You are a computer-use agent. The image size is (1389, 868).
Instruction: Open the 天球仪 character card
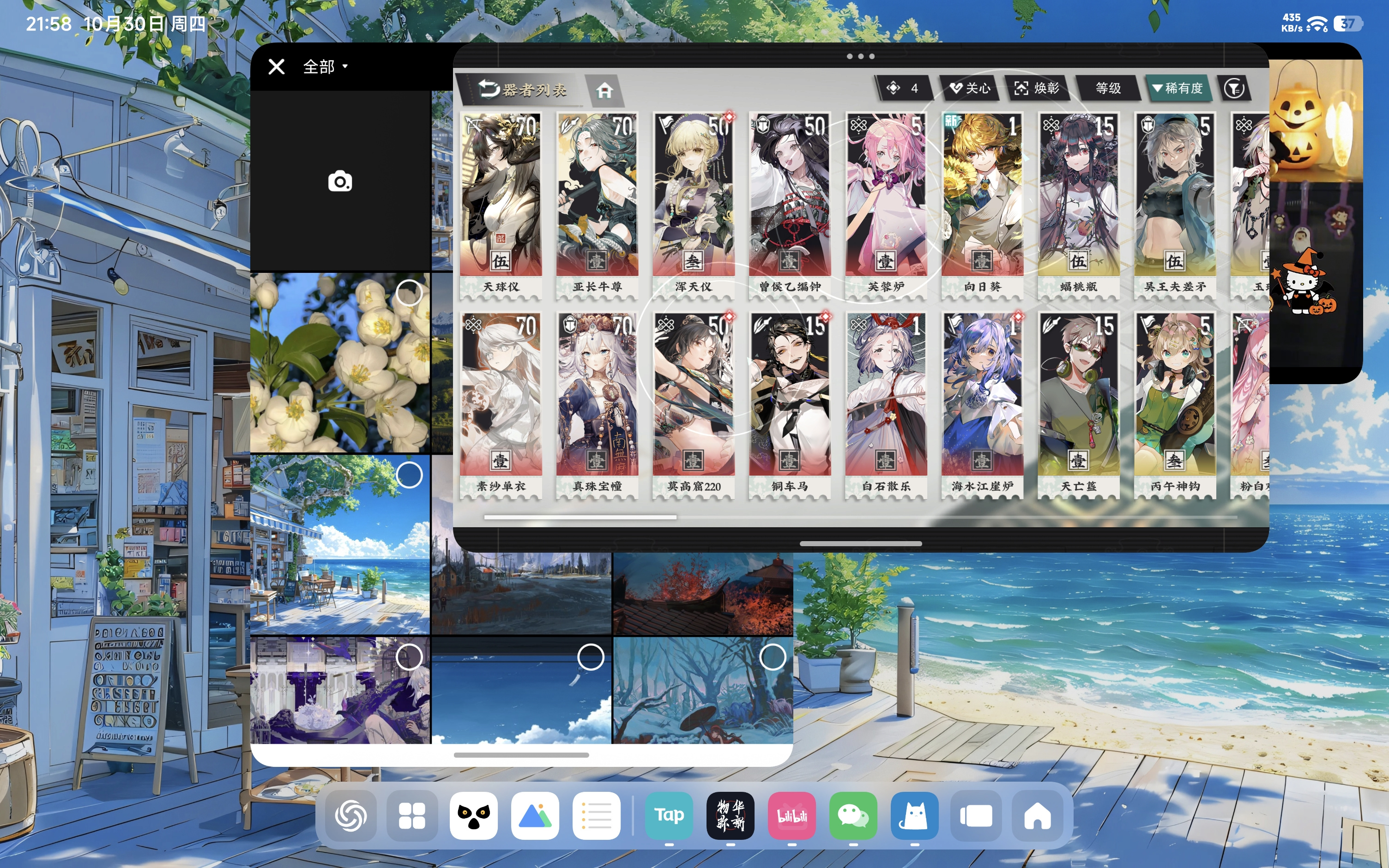click(501, 205)
